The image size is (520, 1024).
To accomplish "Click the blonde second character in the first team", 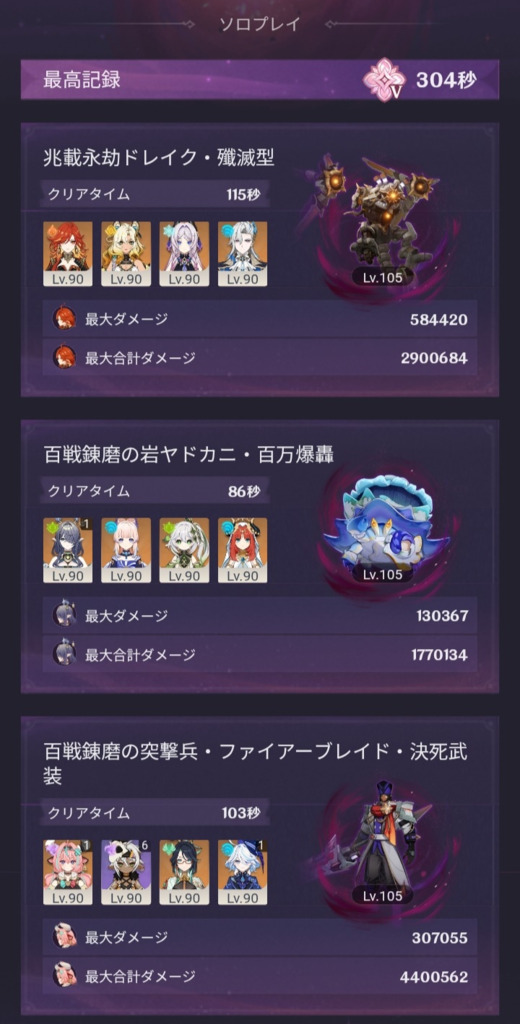I will pyautogui.click(x=126, y=253).
